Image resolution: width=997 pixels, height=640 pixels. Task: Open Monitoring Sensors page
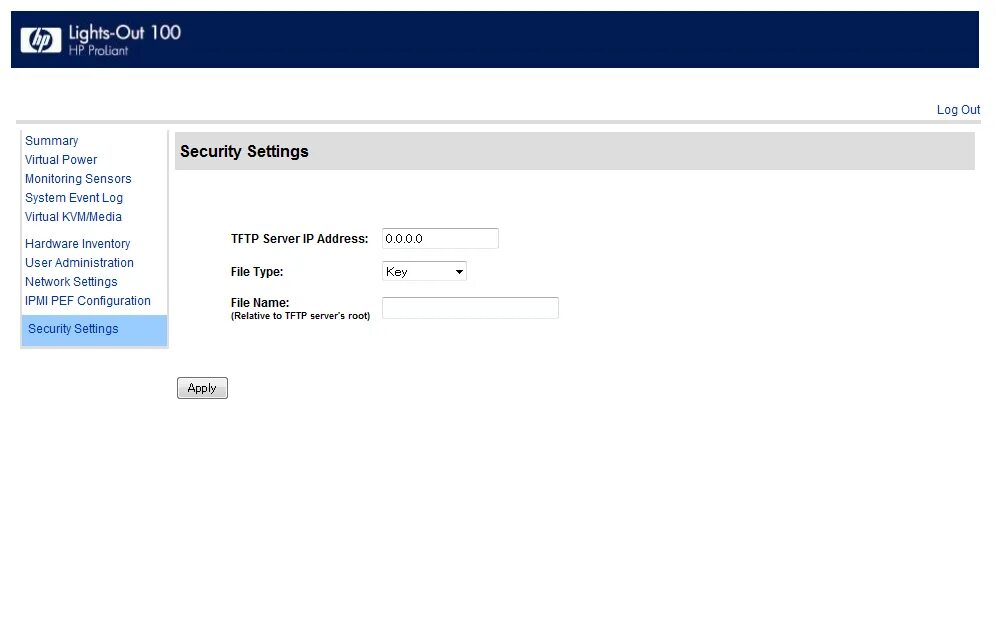[78, 179]
